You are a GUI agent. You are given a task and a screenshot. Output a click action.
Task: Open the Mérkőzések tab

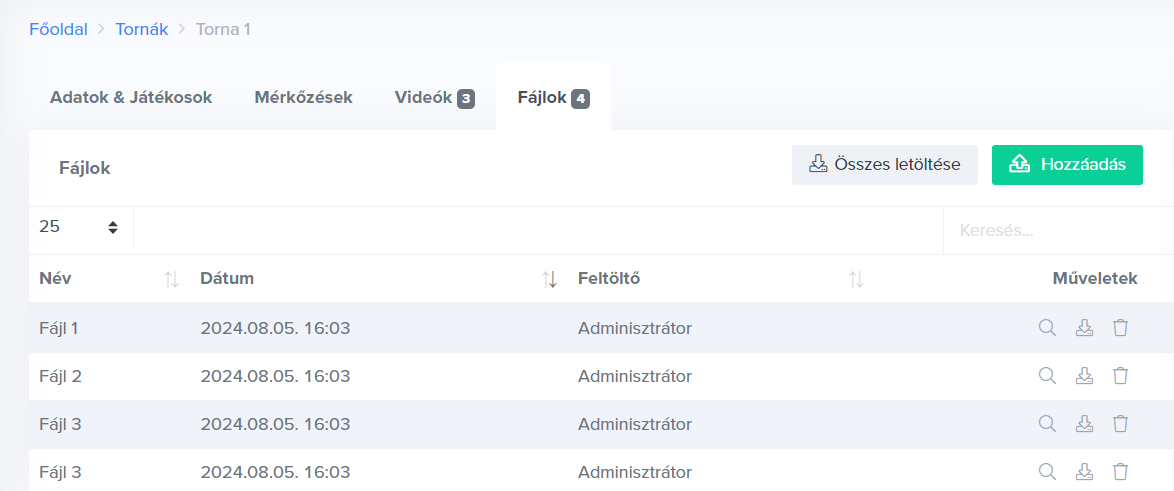pos(303,98)
